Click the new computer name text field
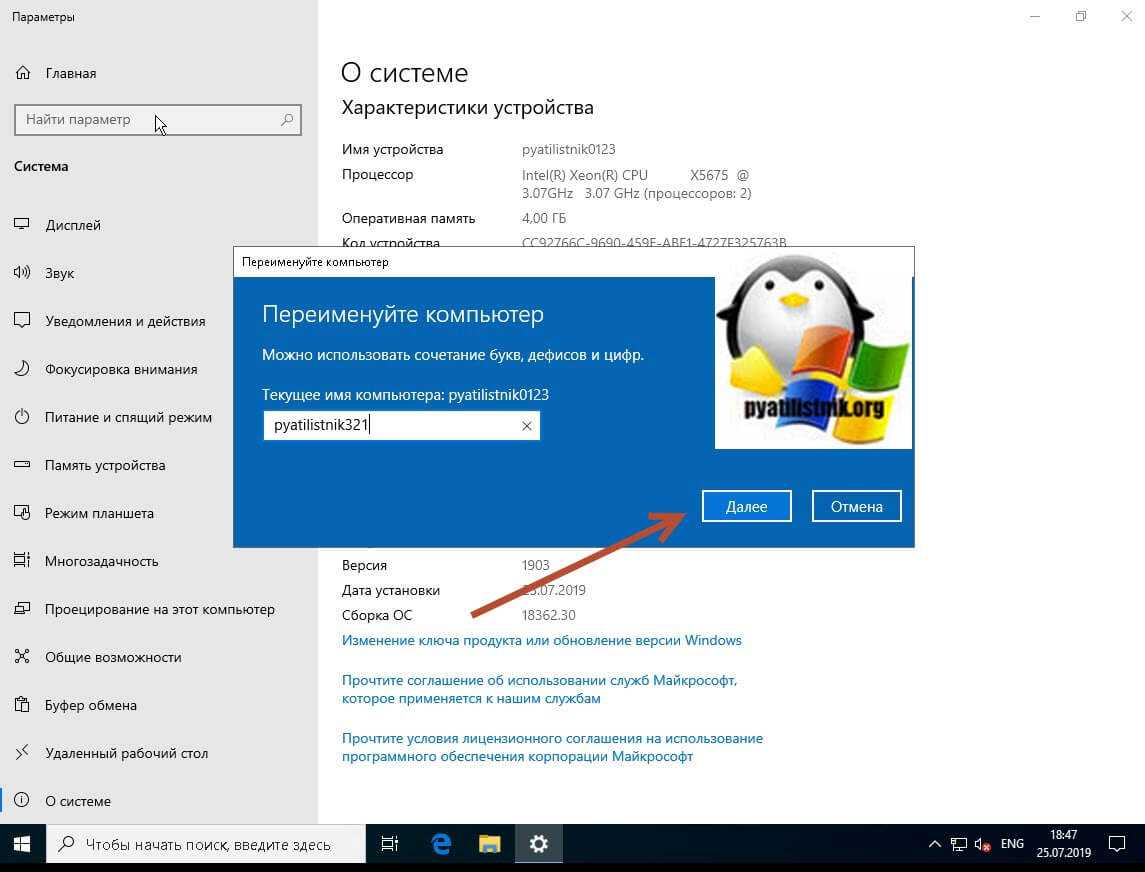This screenshot has width=1145, height=872. coord(390,426)
